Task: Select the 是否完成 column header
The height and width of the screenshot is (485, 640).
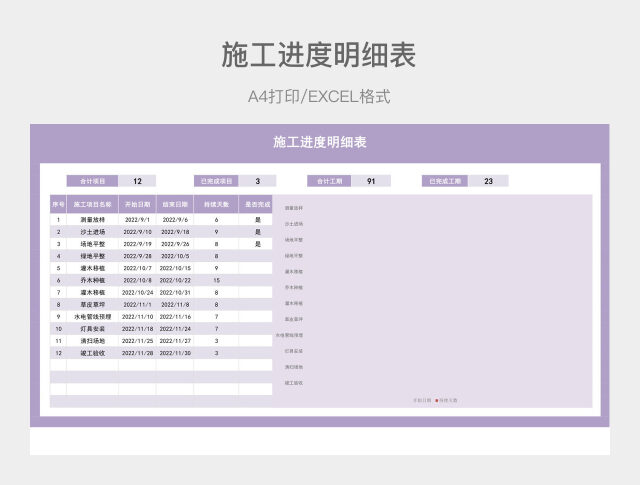Action: pos(257,204)
